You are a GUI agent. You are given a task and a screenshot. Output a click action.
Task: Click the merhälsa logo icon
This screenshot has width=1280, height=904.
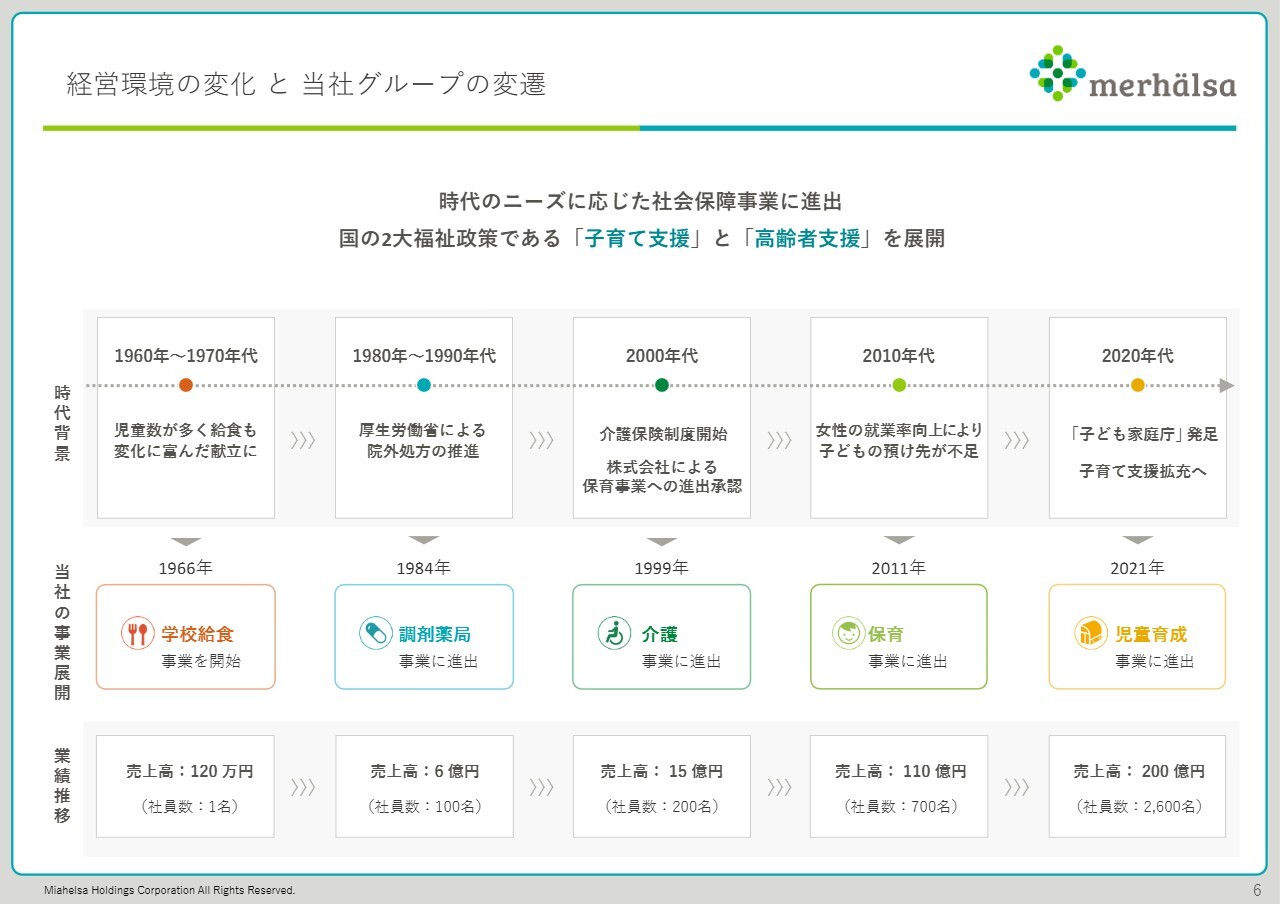[1057, 73]
